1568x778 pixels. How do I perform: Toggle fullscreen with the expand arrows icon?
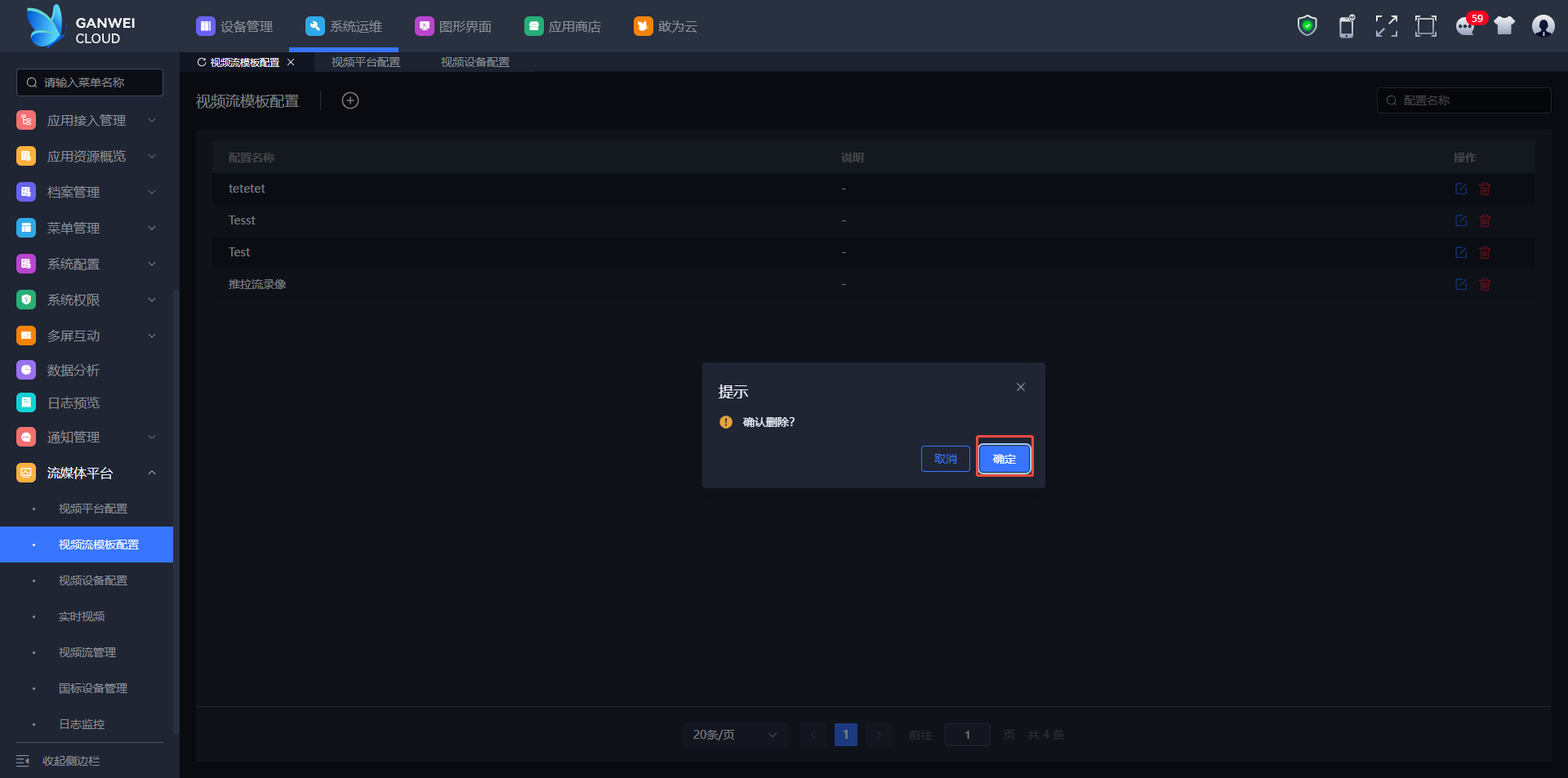[x=1386, y=26]
